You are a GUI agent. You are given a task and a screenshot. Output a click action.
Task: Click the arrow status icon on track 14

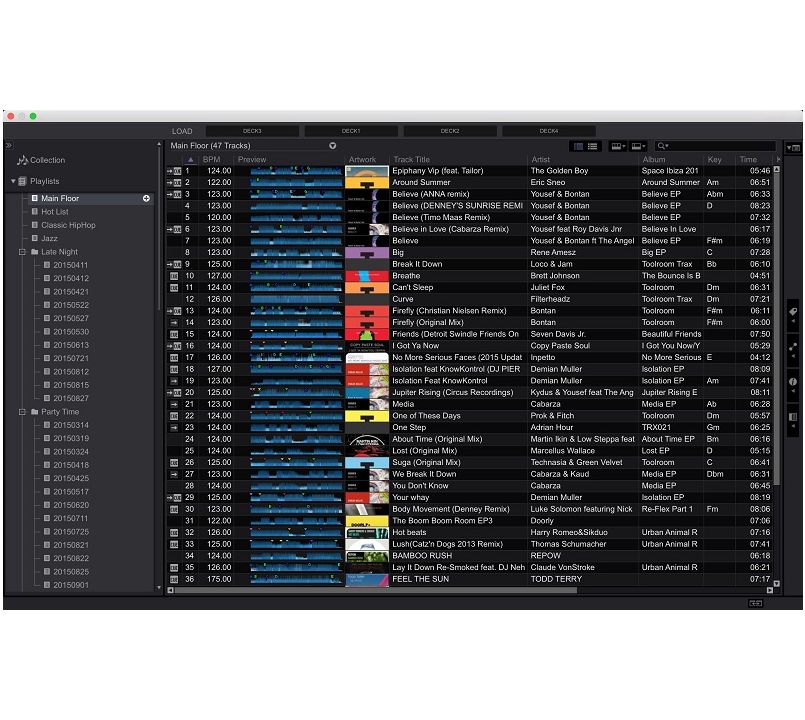[x=174, y=323]
